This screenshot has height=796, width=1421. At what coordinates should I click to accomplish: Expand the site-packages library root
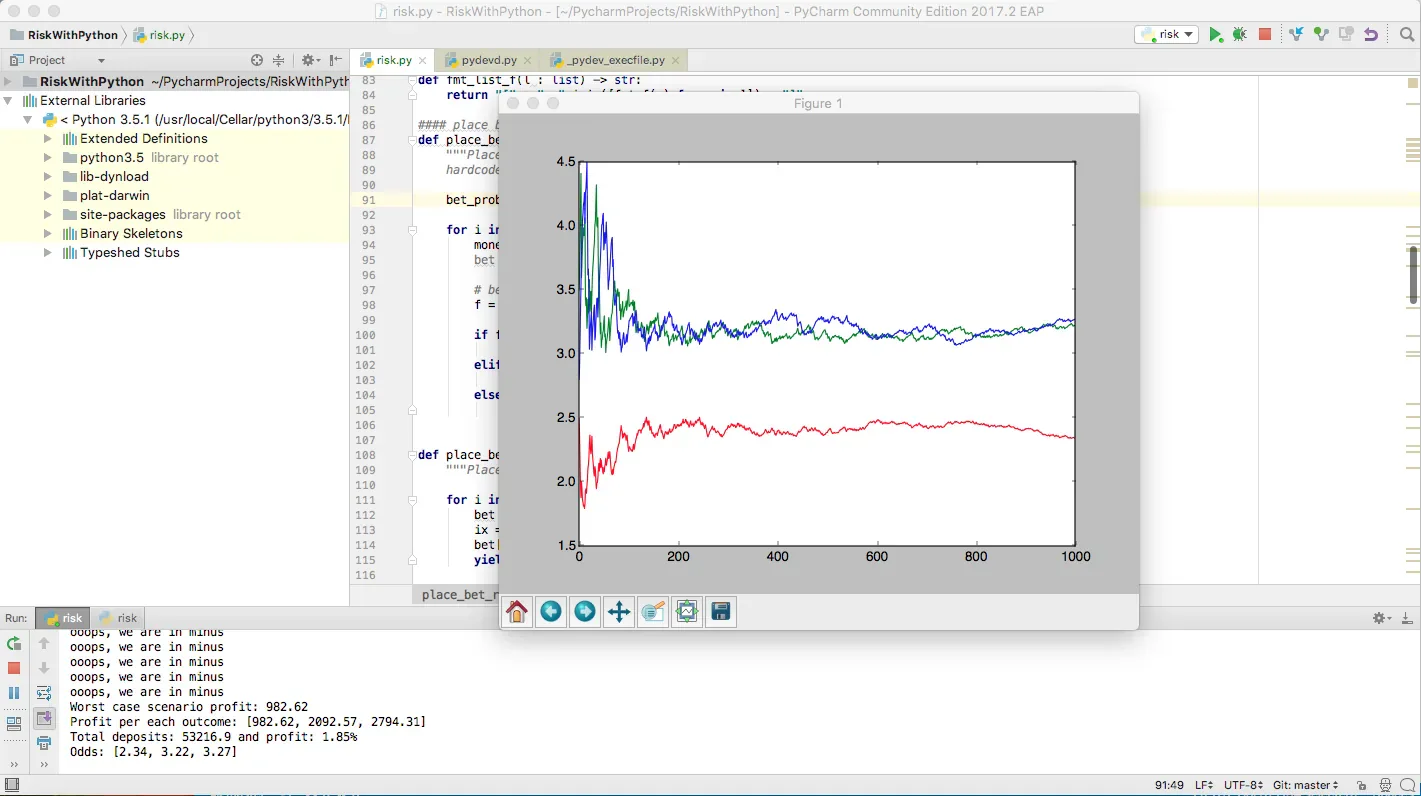(47, 214)
